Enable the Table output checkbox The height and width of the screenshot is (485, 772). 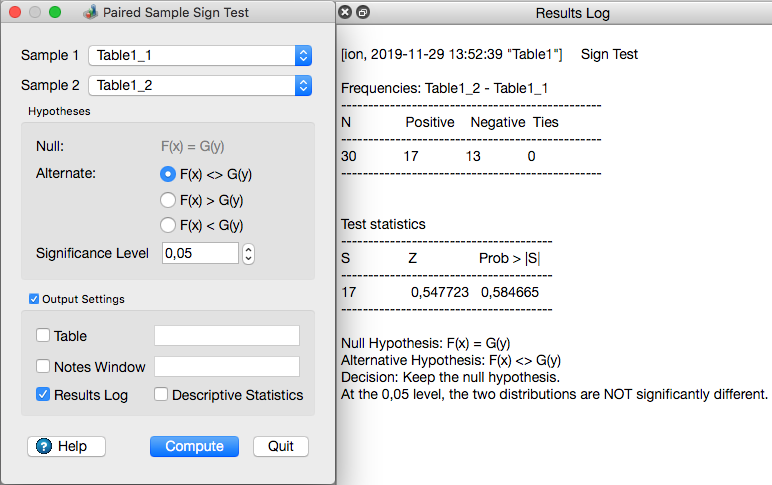pos(43,336)
